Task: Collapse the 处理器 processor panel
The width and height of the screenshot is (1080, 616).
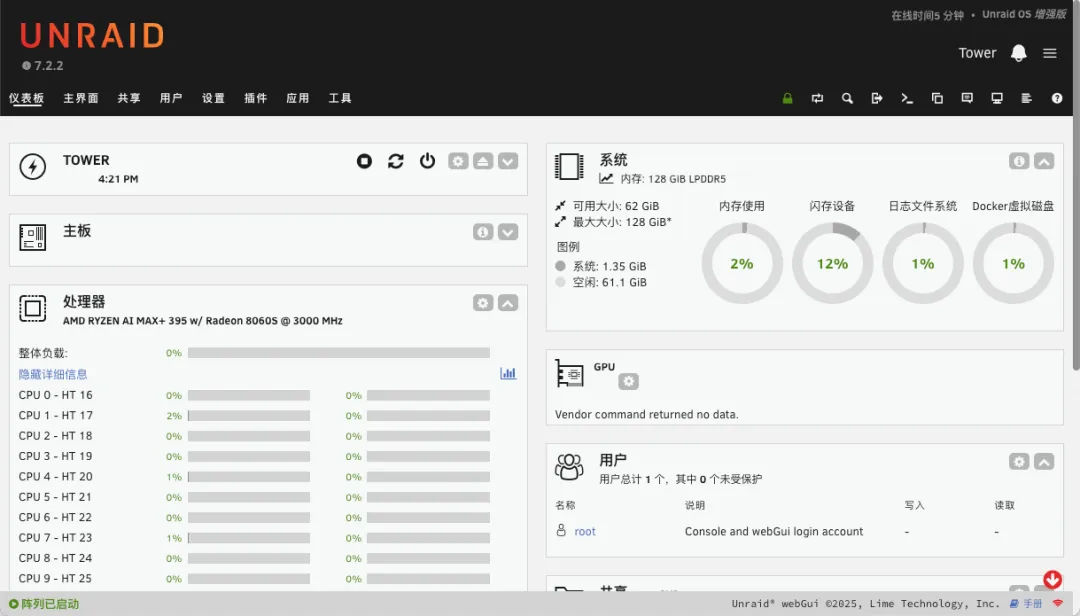Action: [x=508, y=303]
